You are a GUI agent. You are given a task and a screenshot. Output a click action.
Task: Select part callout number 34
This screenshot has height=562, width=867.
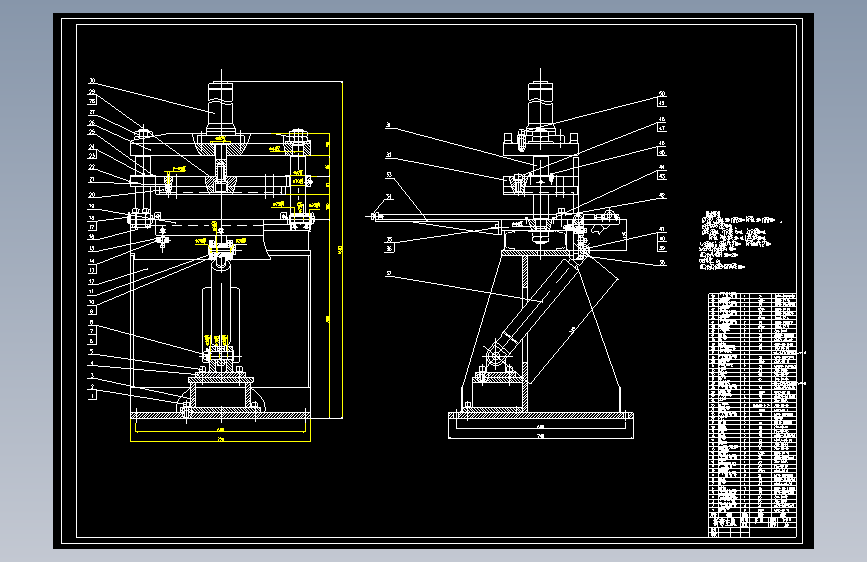pos(389,196)
